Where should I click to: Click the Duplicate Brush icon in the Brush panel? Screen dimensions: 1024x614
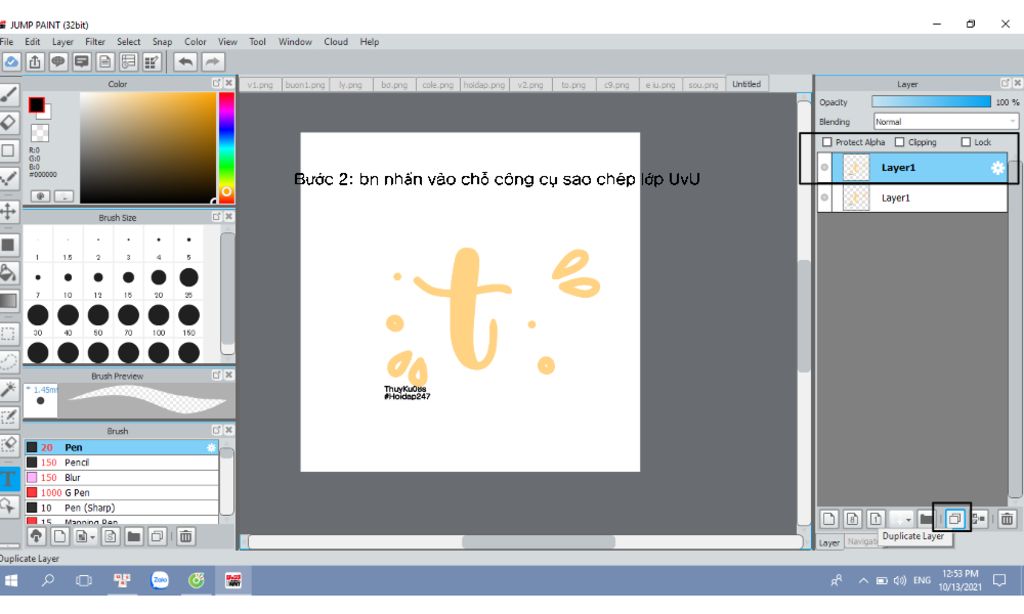[157, 537]
